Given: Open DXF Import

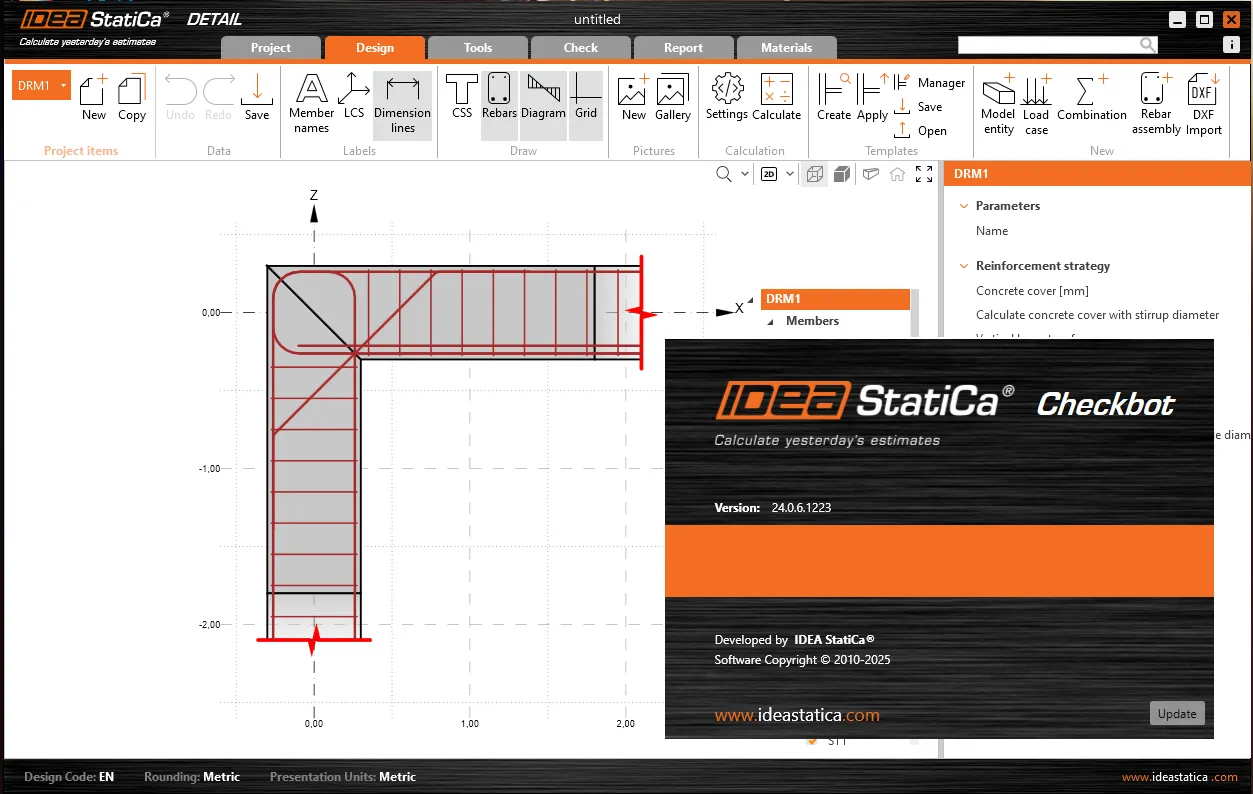Looking at the screenshot, I should pos(1203,104).
